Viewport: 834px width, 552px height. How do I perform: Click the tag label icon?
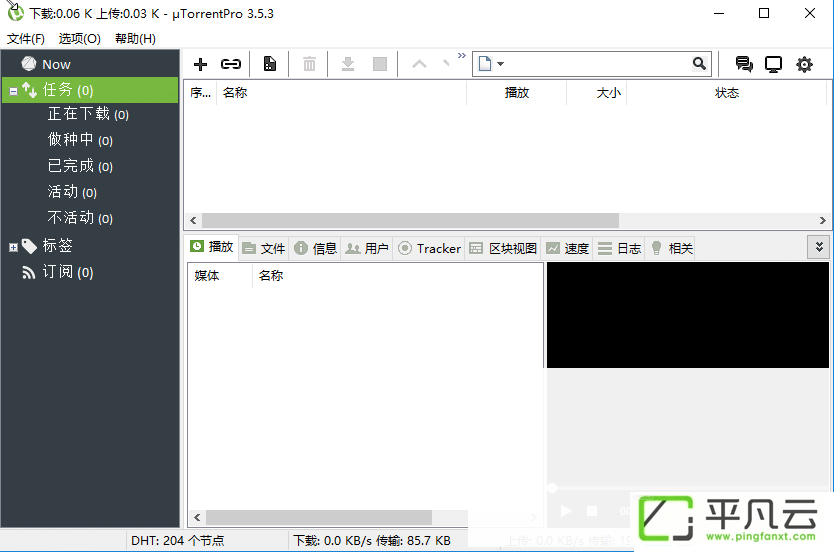29,246
